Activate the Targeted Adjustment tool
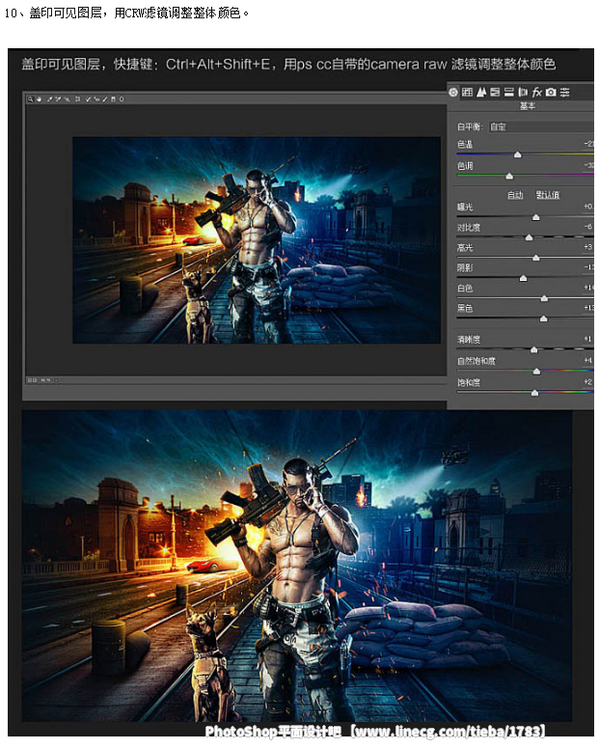Image resolution: width=599 pixels, height=750 pixels. pyautogui.click(x=67, y=99)
